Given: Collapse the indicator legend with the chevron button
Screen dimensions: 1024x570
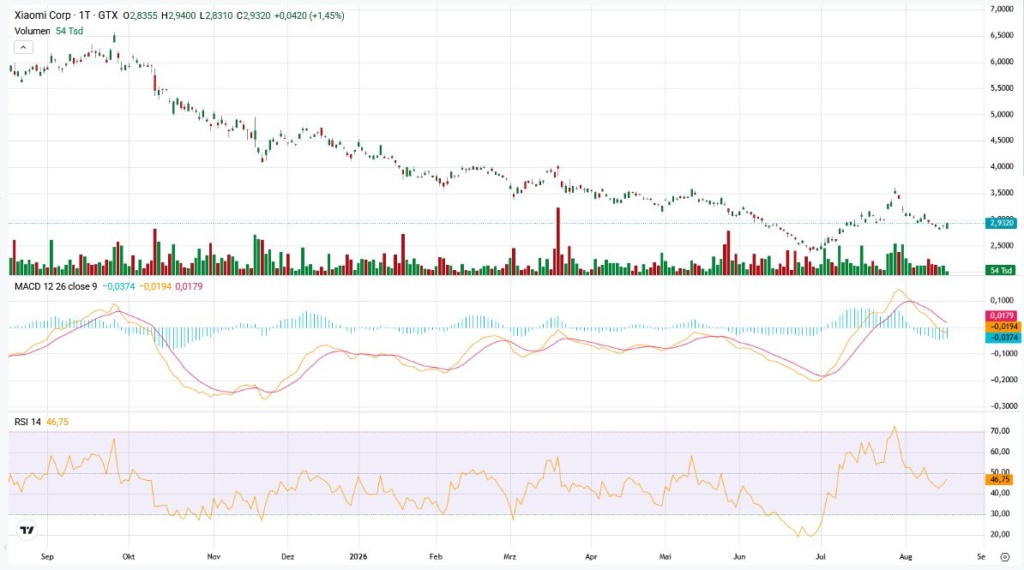Looking at the screenshot, I should pyautogui.click(x=23, y=47).
